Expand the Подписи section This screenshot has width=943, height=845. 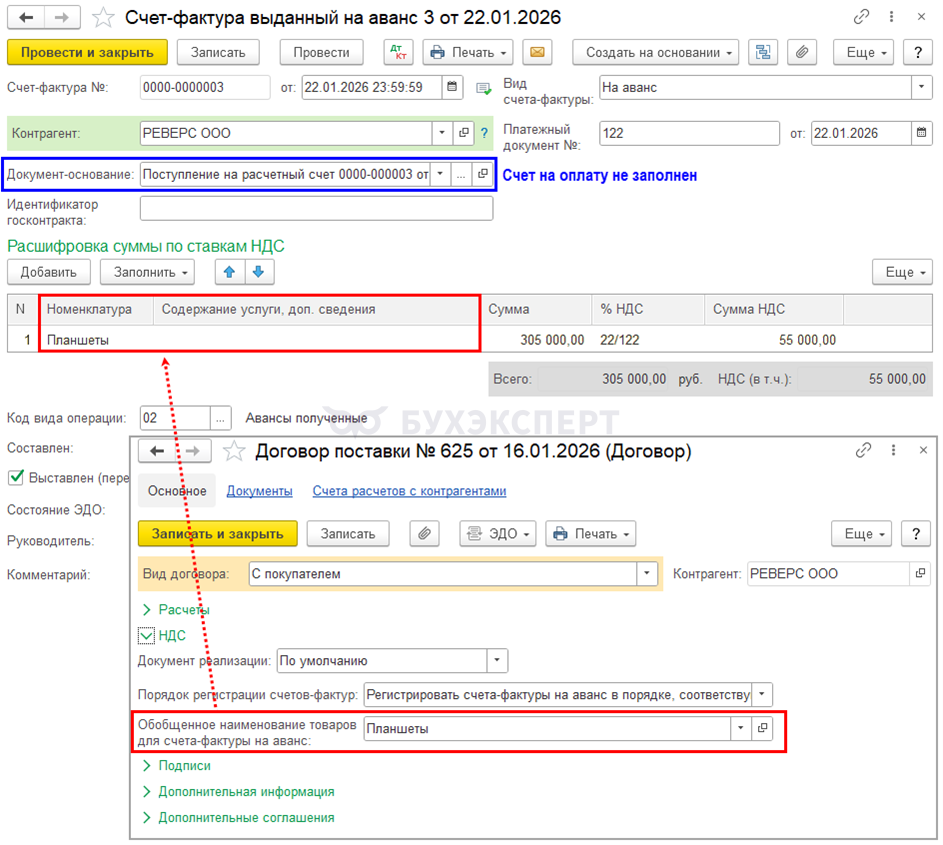tap(147, 766)
